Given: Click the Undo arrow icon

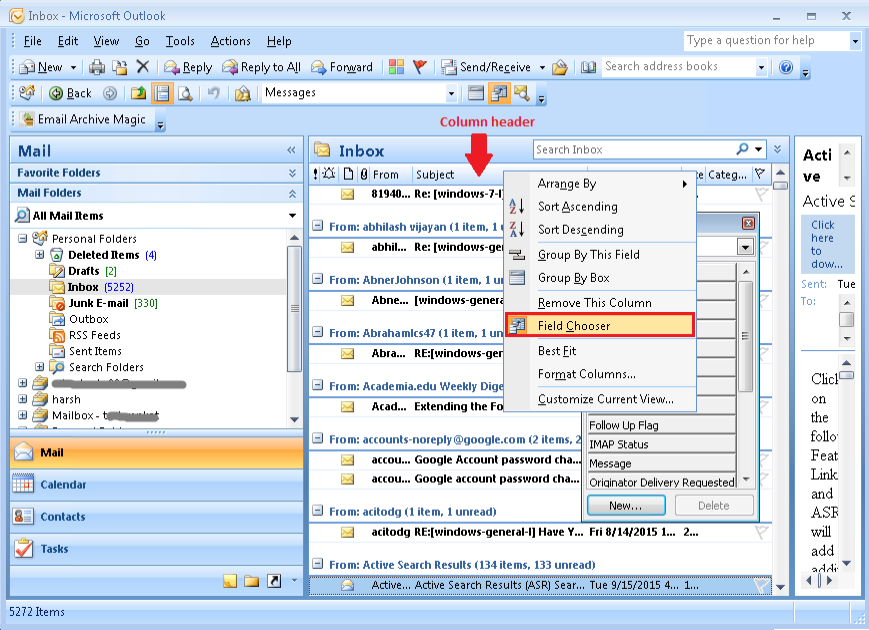Looking at the screenshot, I should pos(213,93).
